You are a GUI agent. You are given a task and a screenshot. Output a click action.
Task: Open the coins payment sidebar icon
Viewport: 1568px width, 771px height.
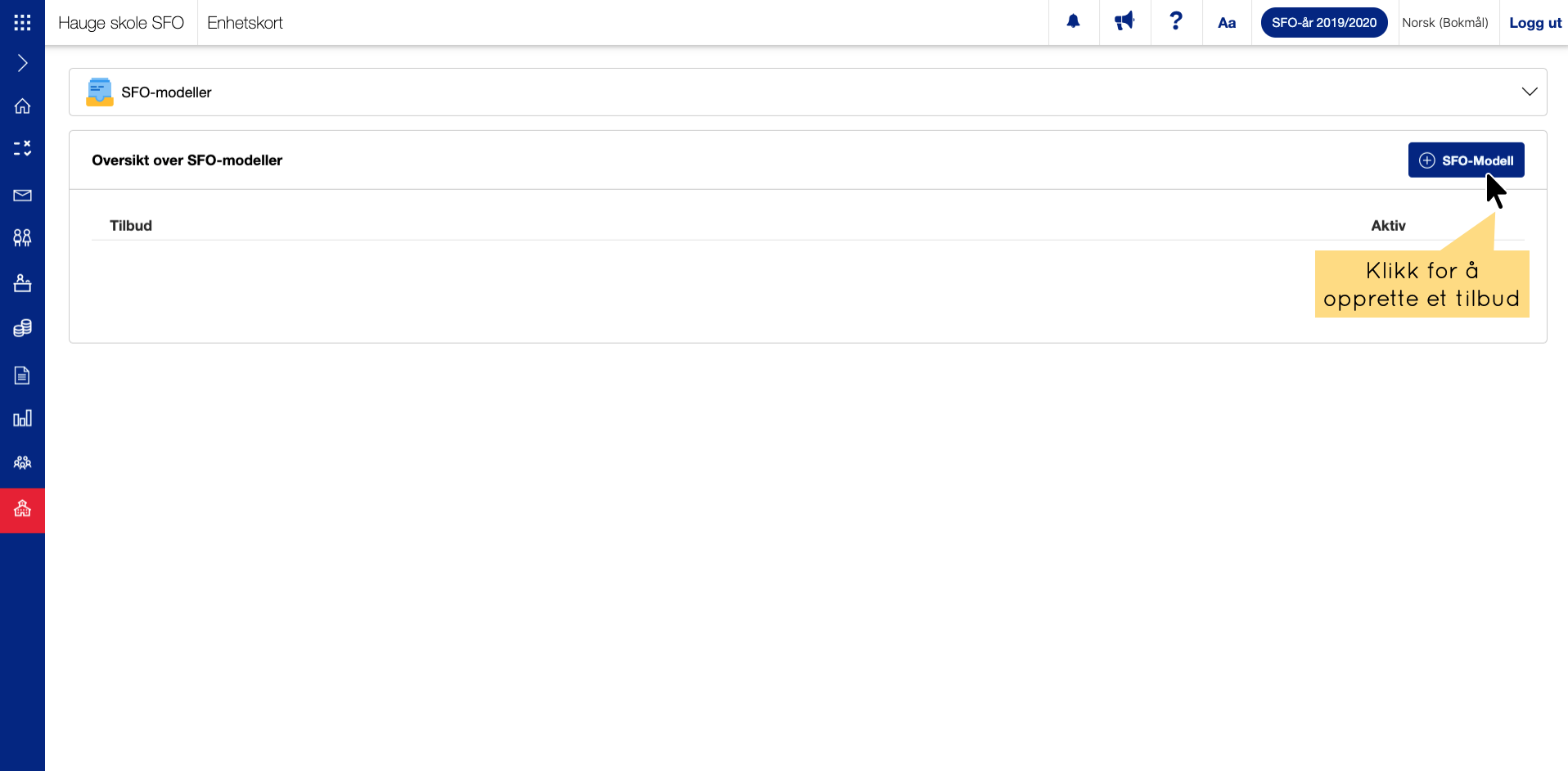(x=22, y=328)
